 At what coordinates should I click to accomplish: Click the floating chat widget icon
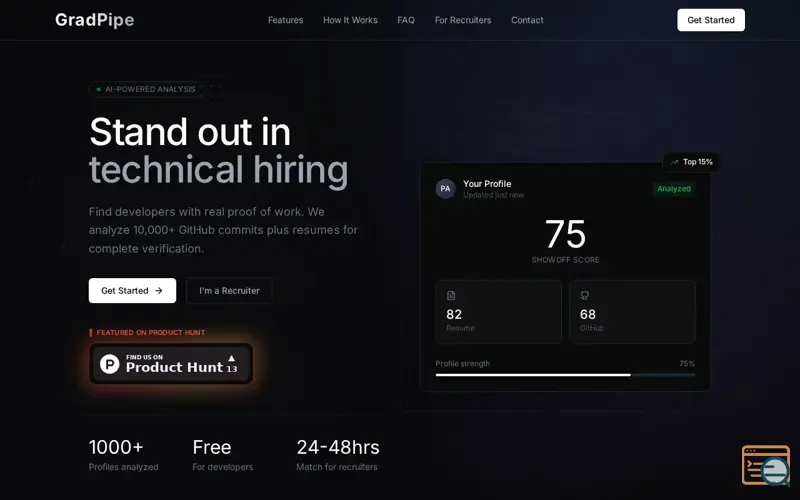(x=766, y=465)
